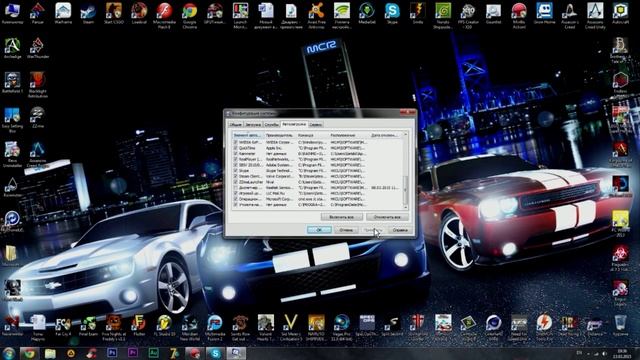Open the Blacklight Retribution shortcut
This screenshot has width=640, height=360.
pos(38,84)
